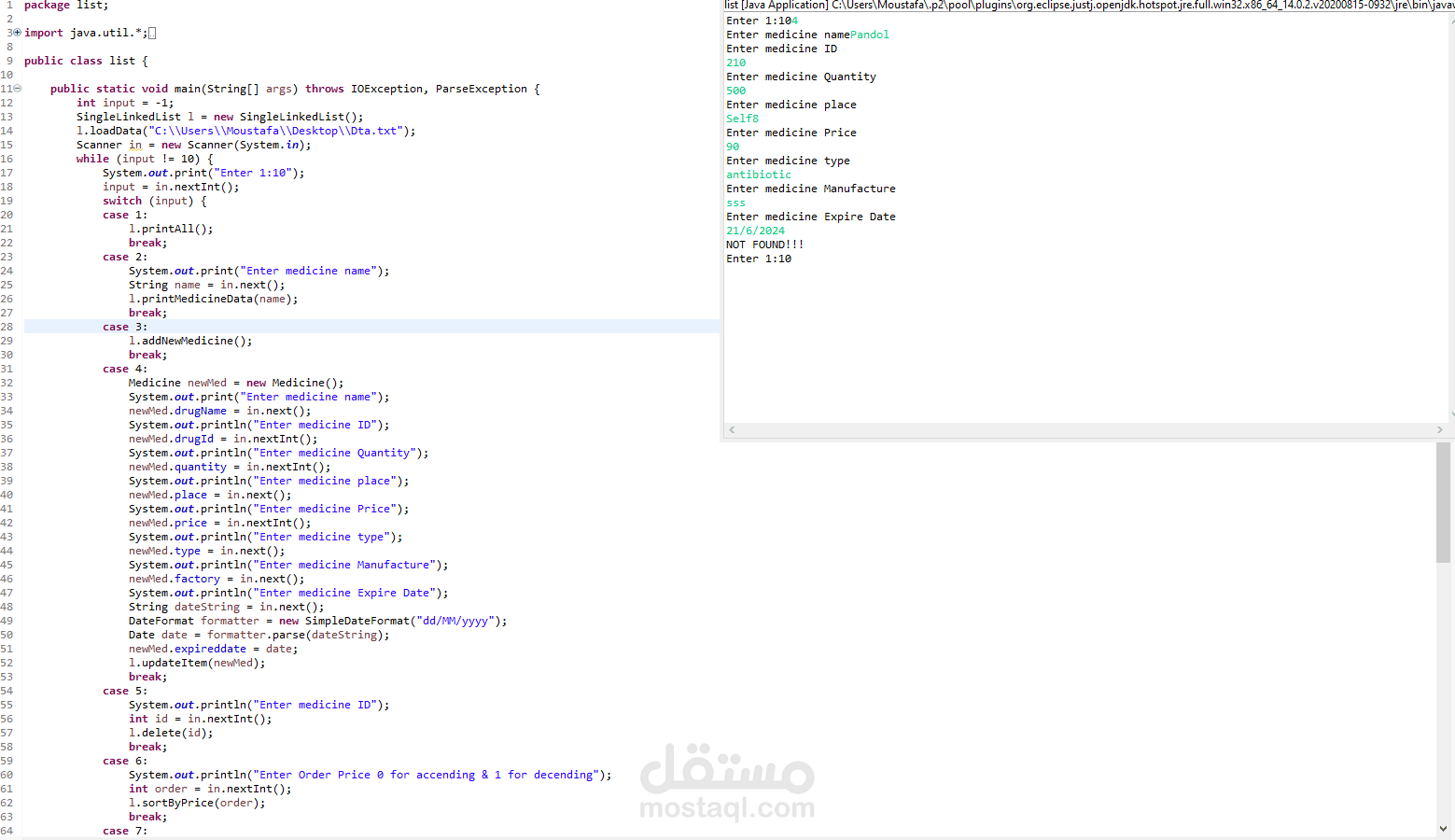Click the 'switch (input) {' line
Image resolution: width=1455 pixels, height=840 pixels.
click(x=155, y=201)
